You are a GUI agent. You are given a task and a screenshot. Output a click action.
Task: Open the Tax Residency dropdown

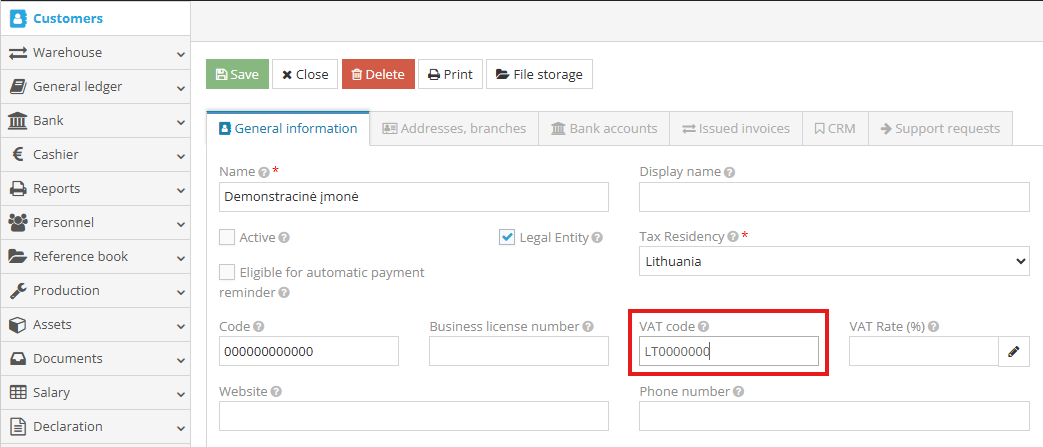834,261
